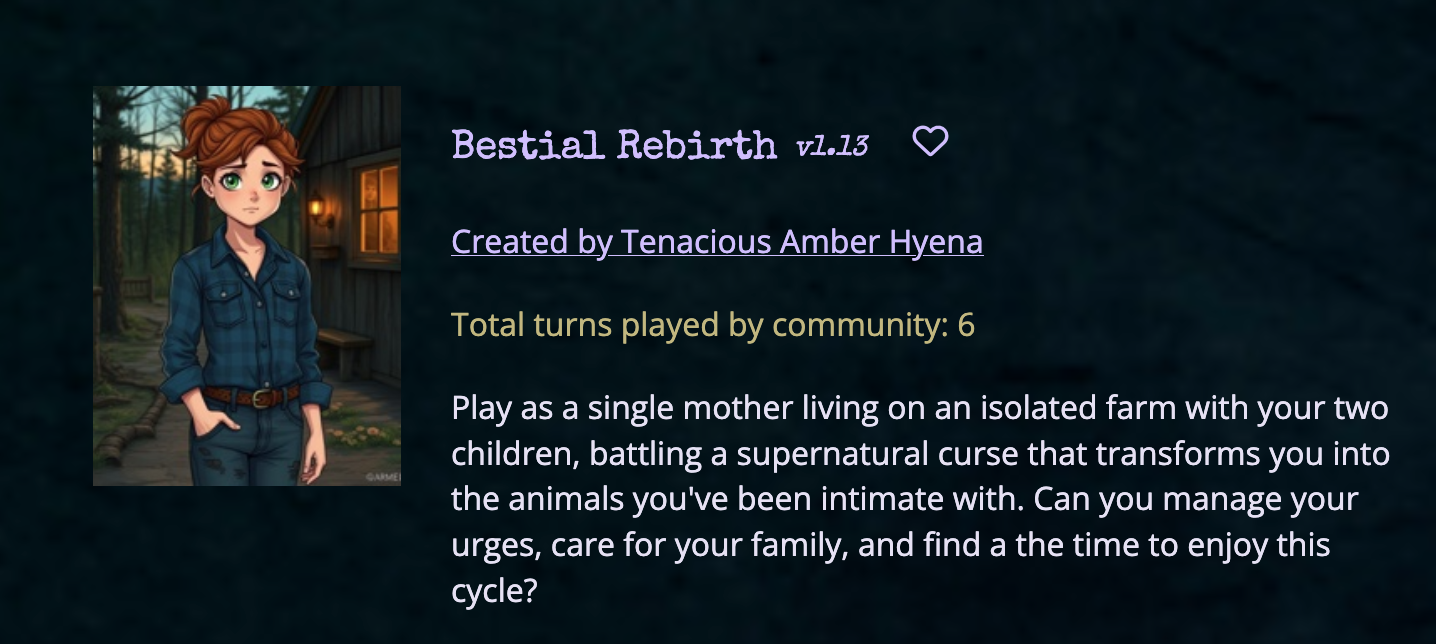
Task: Click the wall lantern in the cover image
Action: click(318, 210)
